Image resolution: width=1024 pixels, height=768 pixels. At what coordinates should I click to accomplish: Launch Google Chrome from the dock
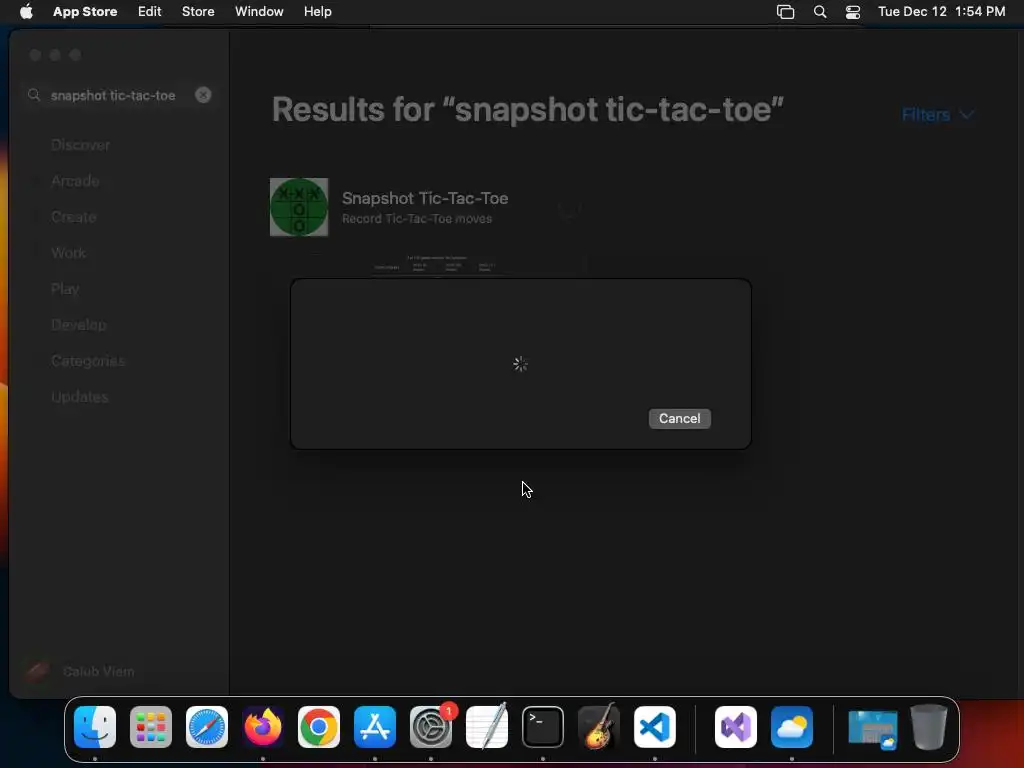[319, 727]
